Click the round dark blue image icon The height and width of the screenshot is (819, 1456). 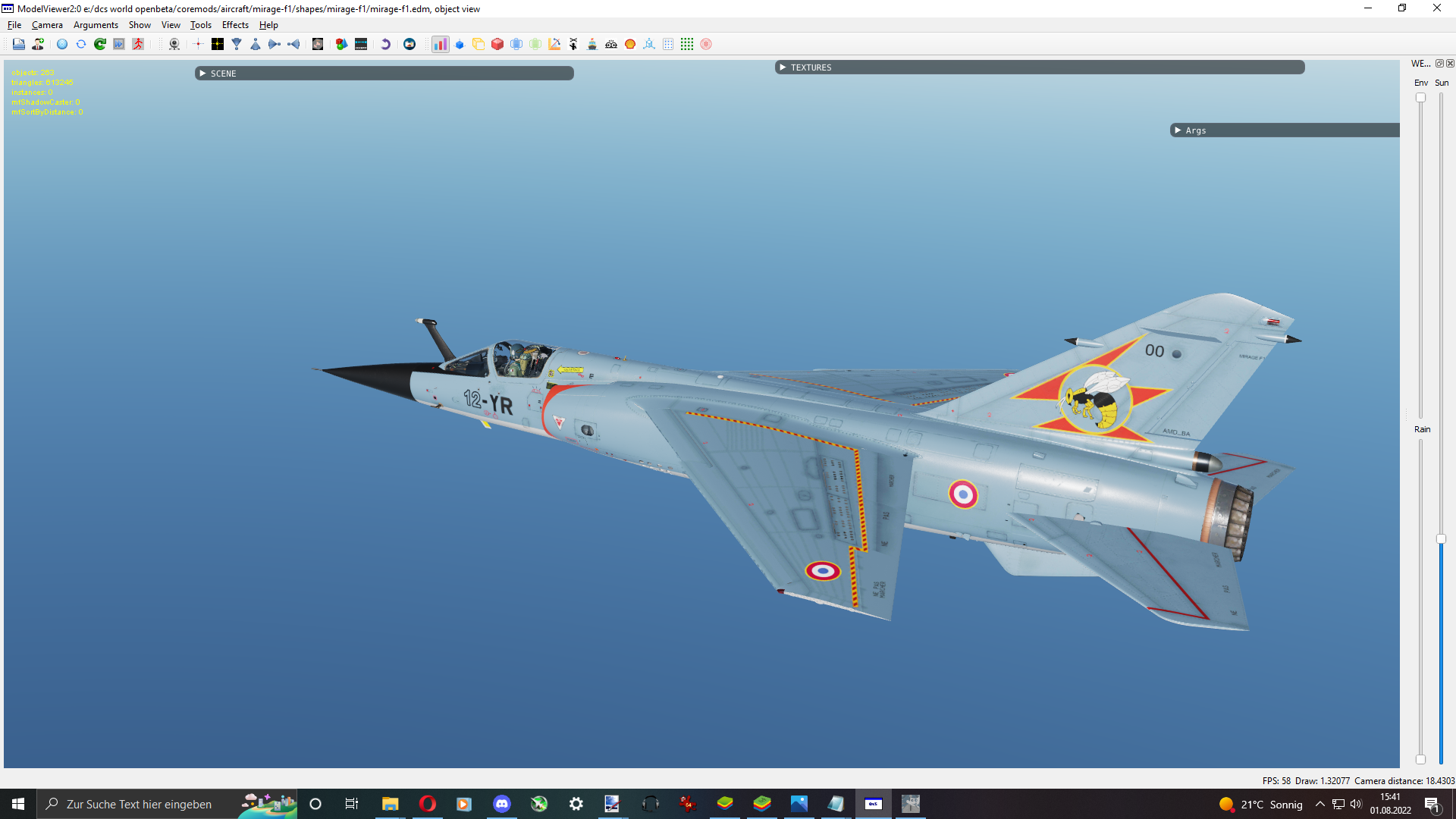(409, 44)
